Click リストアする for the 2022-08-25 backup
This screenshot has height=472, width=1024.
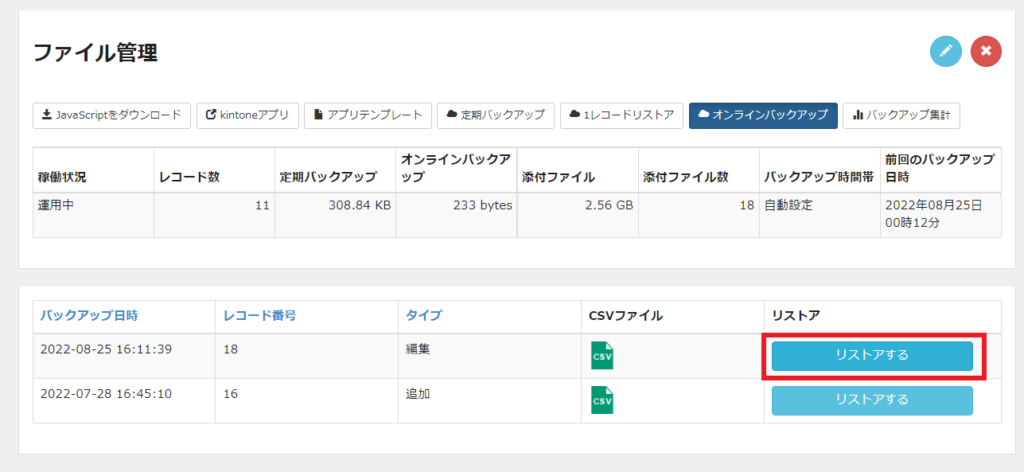pos(872,356)
